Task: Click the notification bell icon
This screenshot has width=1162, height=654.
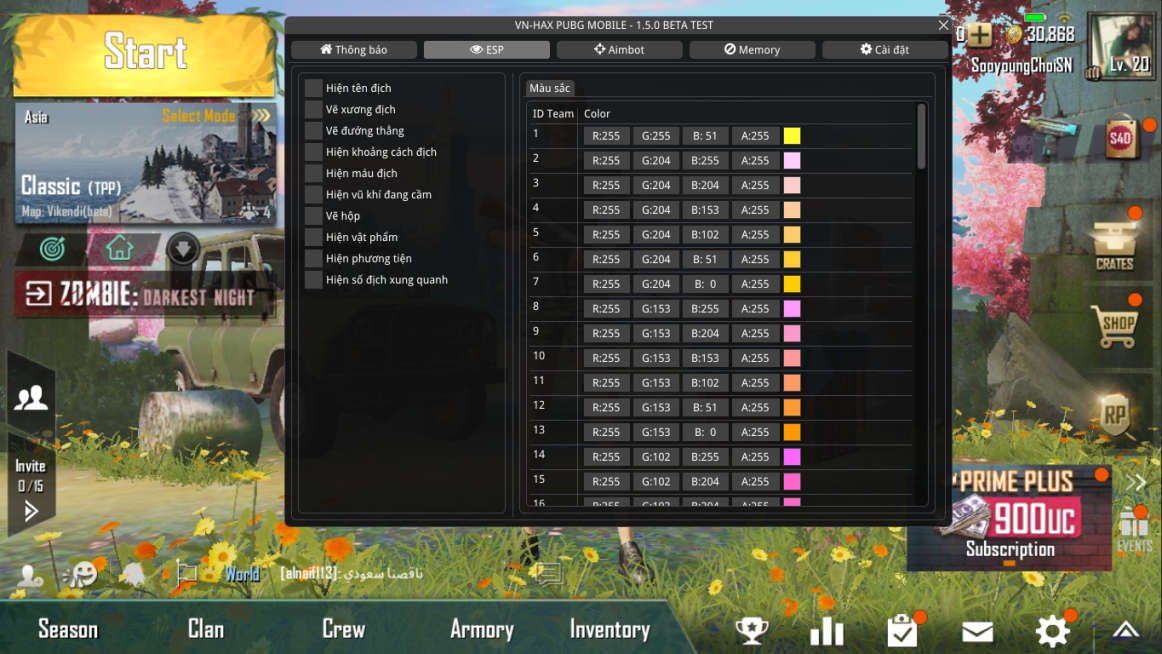Action: pos(133,575)
